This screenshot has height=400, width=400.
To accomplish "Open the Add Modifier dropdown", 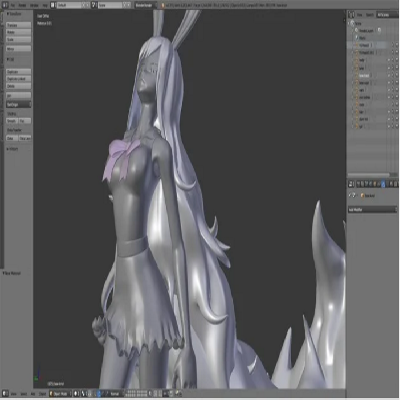I will [372, 210].
